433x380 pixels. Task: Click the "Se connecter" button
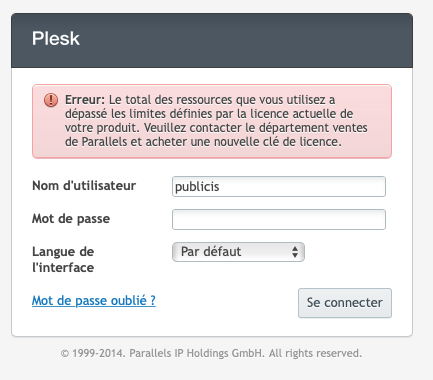345,303
